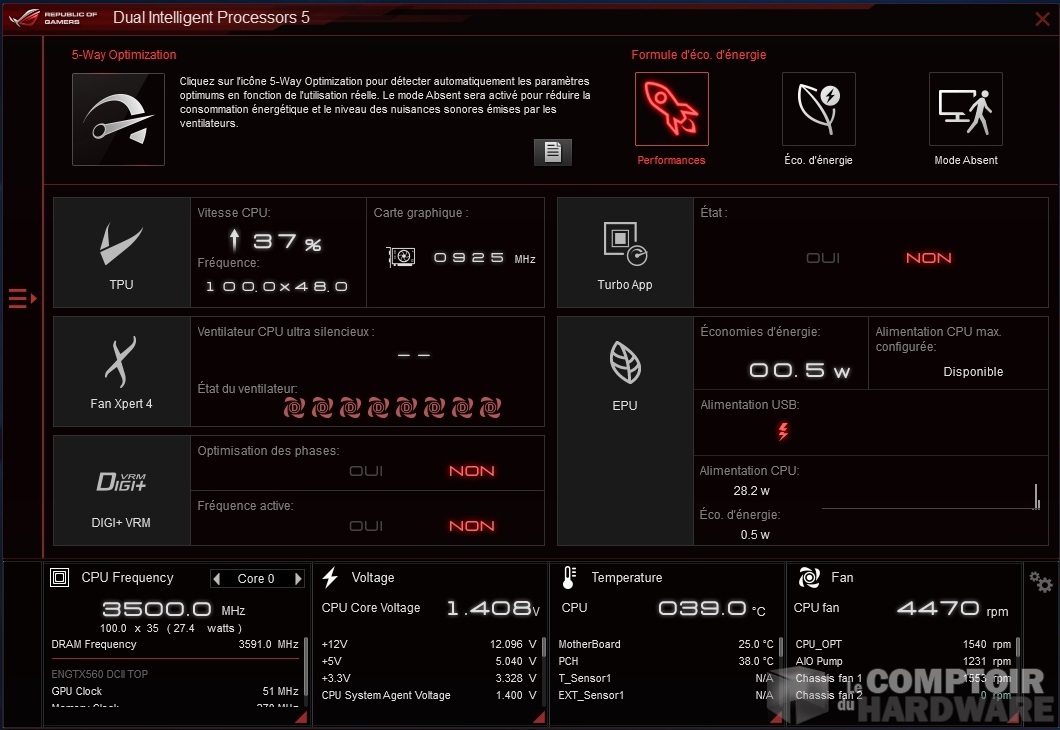
Task: Set Turbo App État to OUI
Action: coord(823,258)
